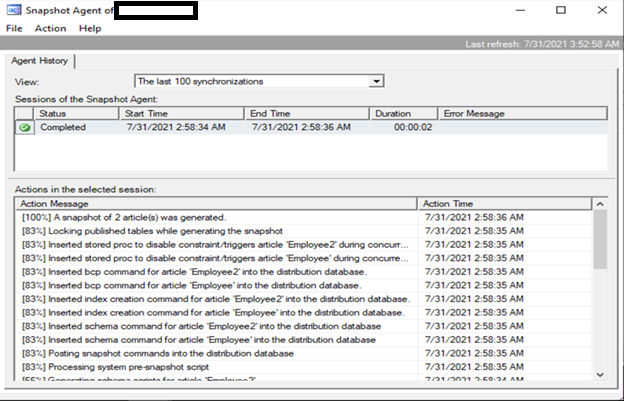The image size is (624, 401).
Task: Click the start time 7/31/2021 2:58:34 AM
Action: 176,127
